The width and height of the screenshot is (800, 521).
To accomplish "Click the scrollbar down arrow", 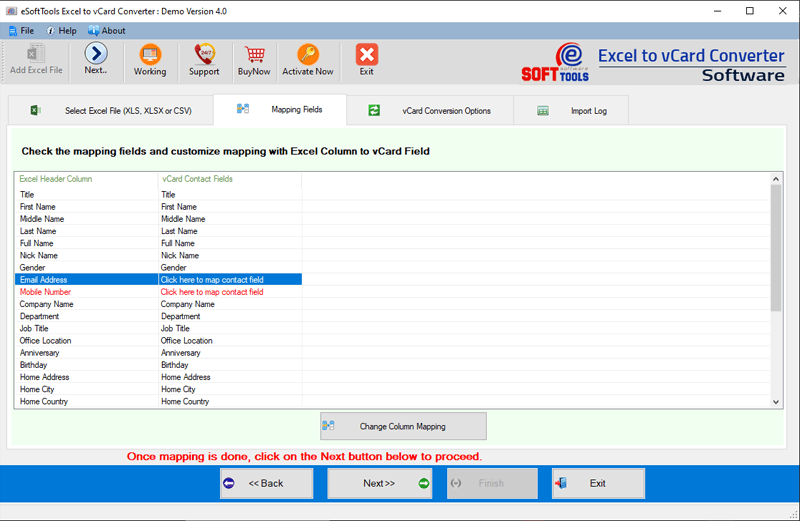I will (x=776, y=402).
